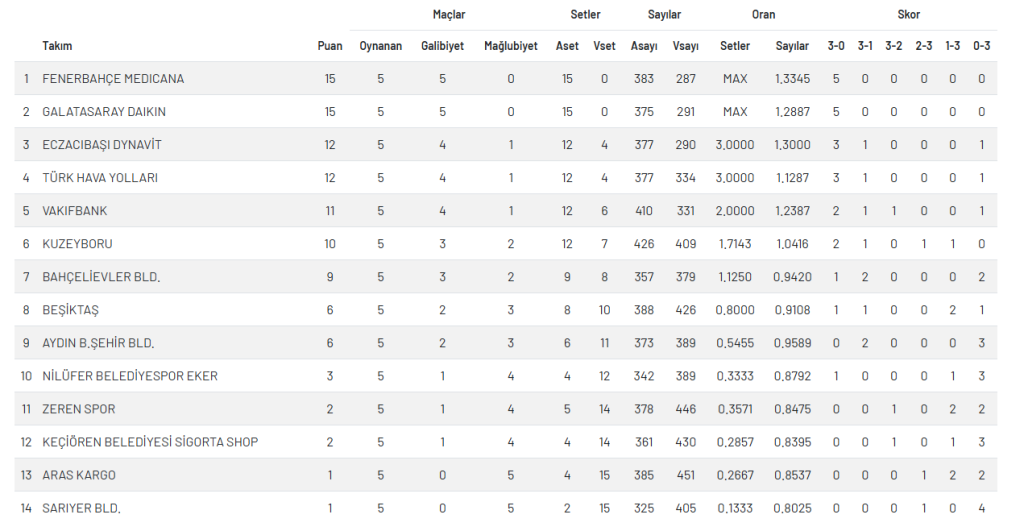Click KEÇİÖREN BELEDİYESİ SİGORTA SHOP row
The image size is (1024, 531).
pyautogui.click(x=505, y=442)
